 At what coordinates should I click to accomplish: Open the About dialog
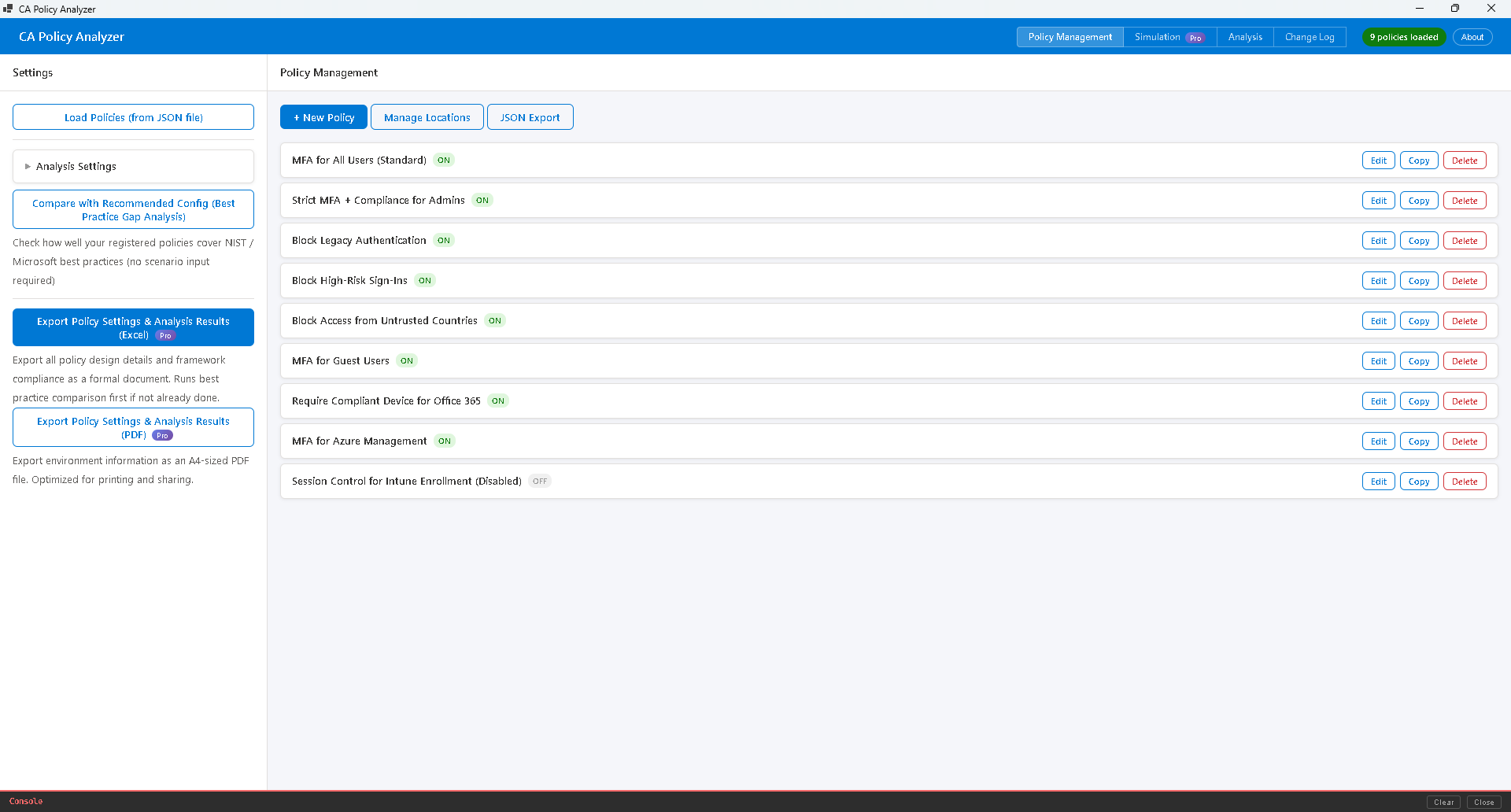click(x=1472, y=37)
